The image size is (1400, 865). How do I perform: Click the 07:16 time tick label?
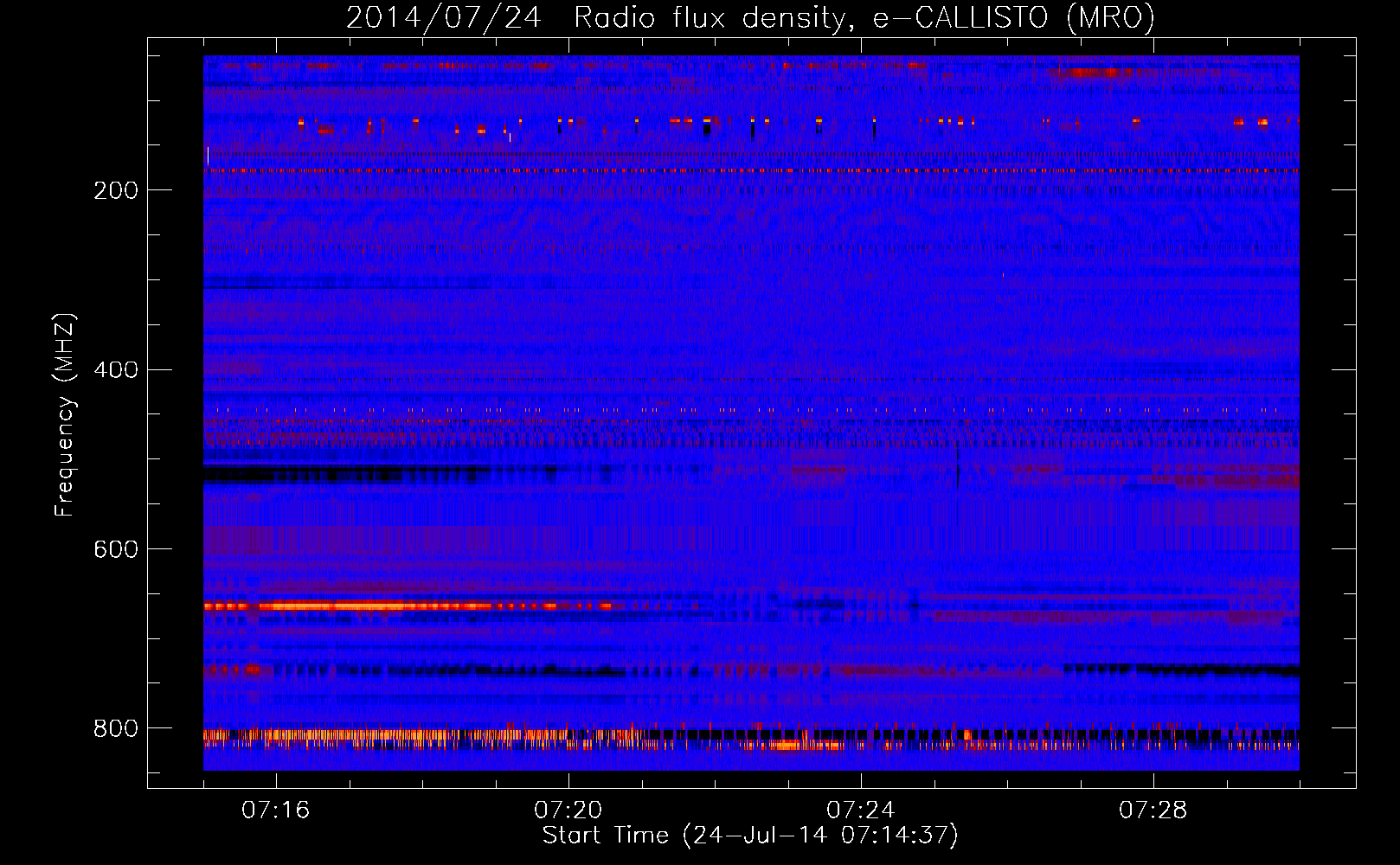point(276,810)
